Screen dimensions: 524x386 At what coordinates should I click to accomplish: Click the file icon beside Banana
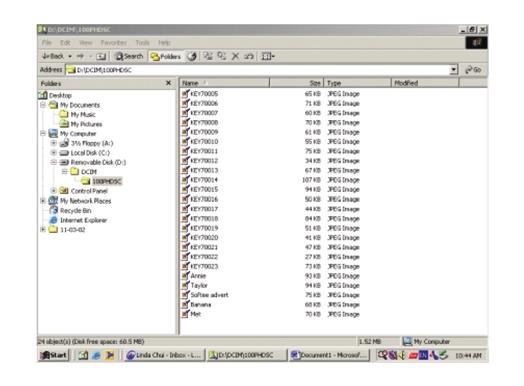pos(185,304)
